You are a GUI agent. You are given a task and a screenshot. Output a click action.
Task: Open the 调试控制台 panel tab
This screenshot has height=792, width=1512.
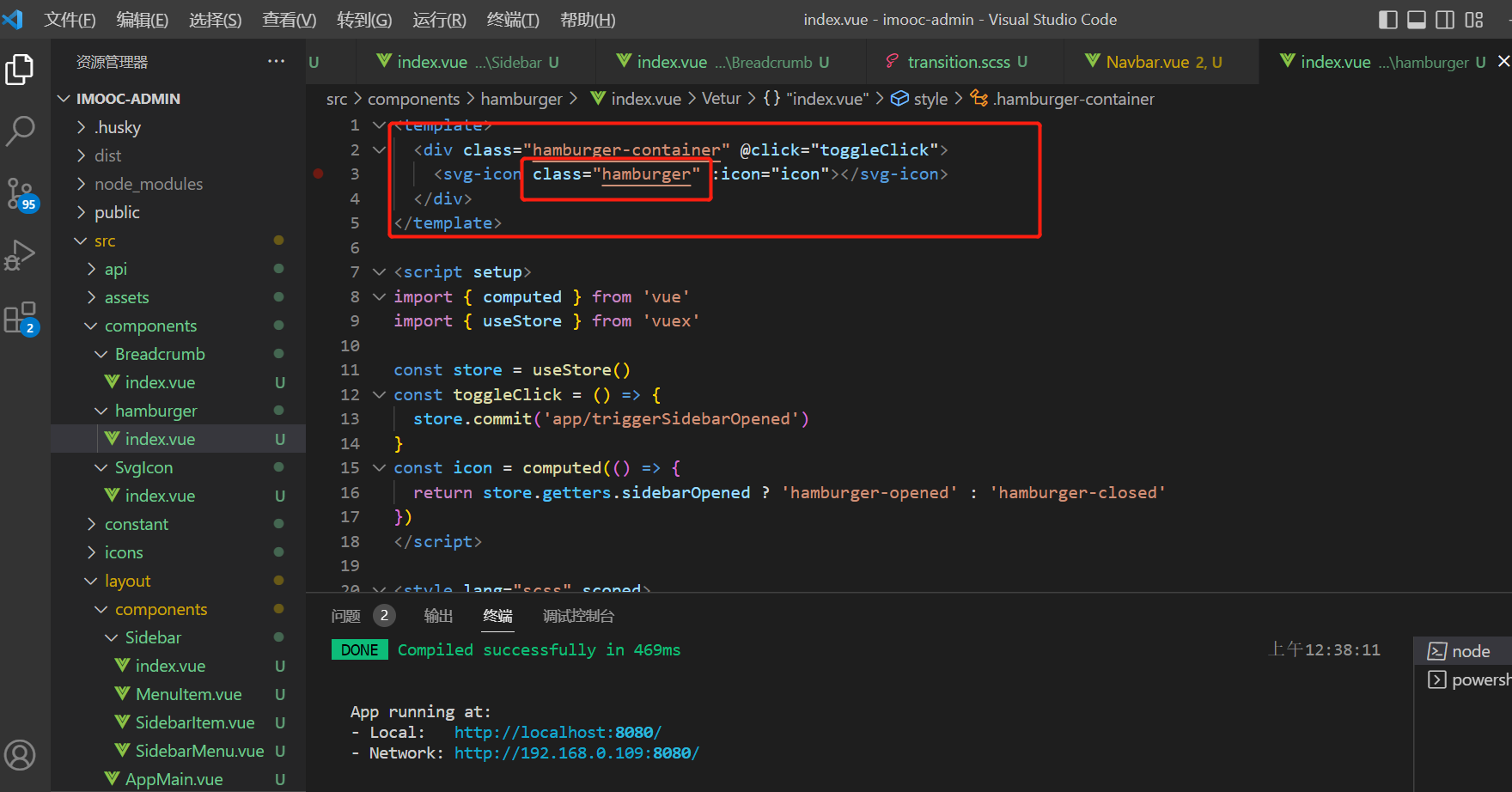578,616
